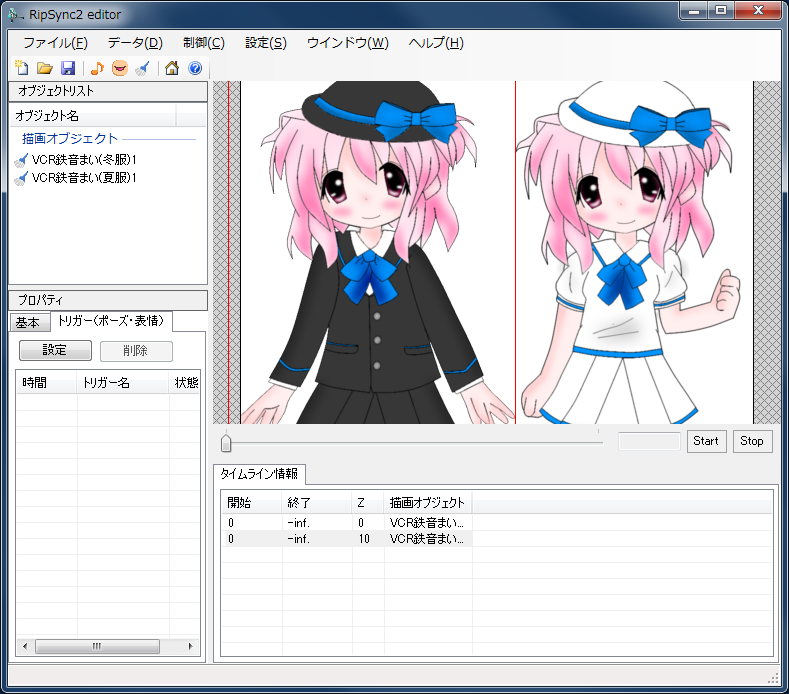
Task: Open the 設定(S) menu
Action: click(x=266, y=43)
